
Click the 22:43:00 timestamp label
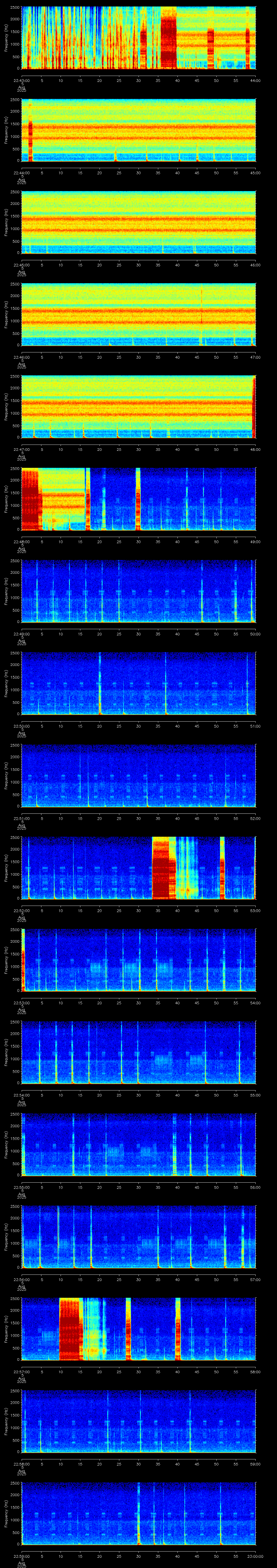21,80
